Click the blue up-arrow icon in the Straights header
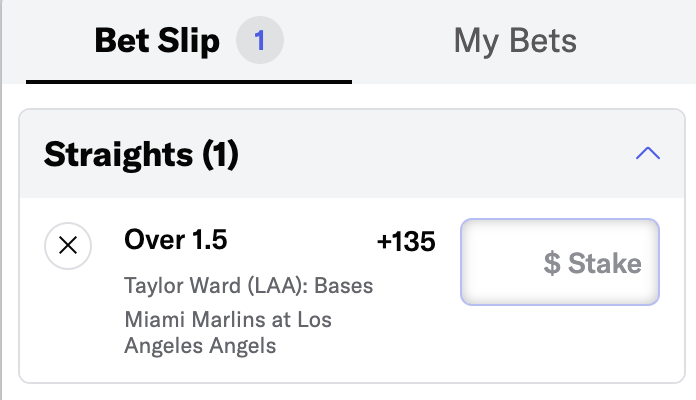 click(648, 153)
